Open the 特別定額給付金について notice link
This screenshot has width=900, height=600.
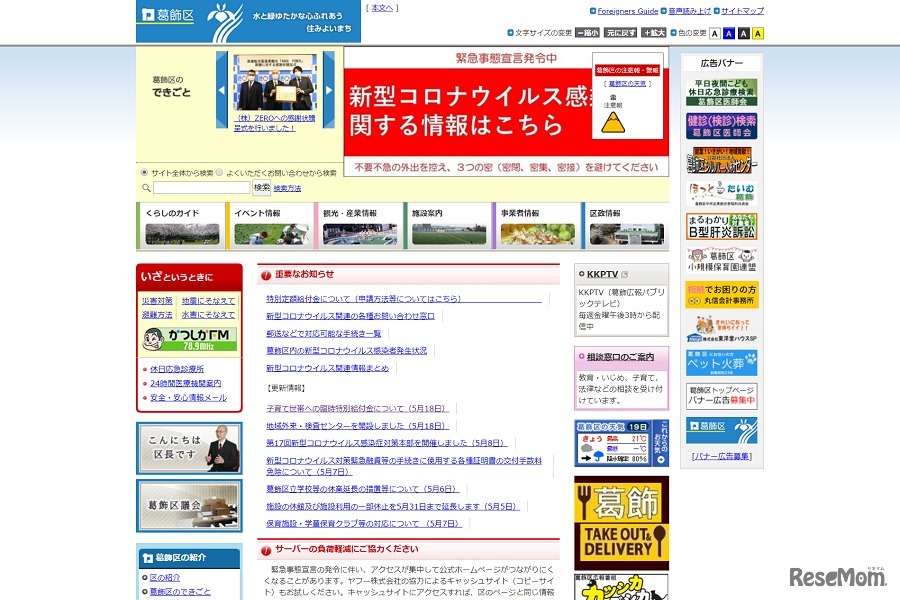[x=404, y=299]
